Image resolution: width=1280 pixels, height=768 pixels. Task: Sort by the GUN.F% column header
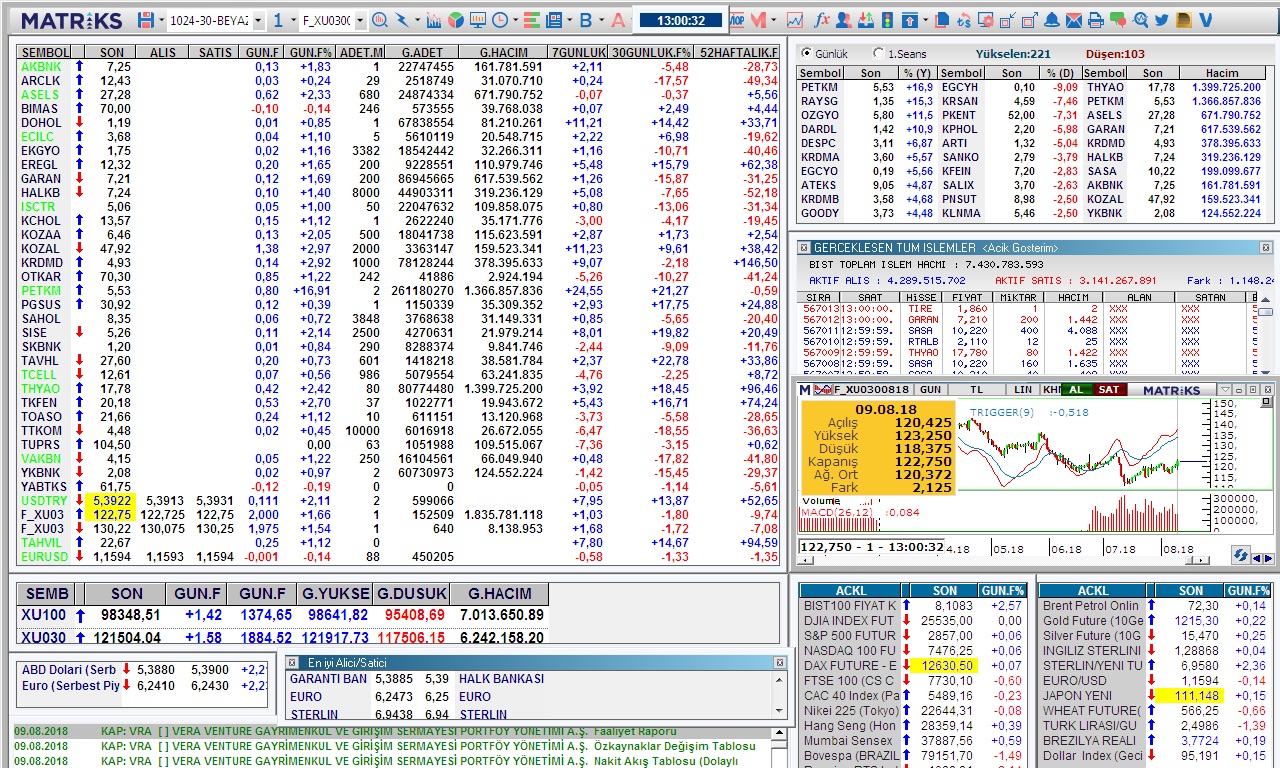tap(311, 52)
